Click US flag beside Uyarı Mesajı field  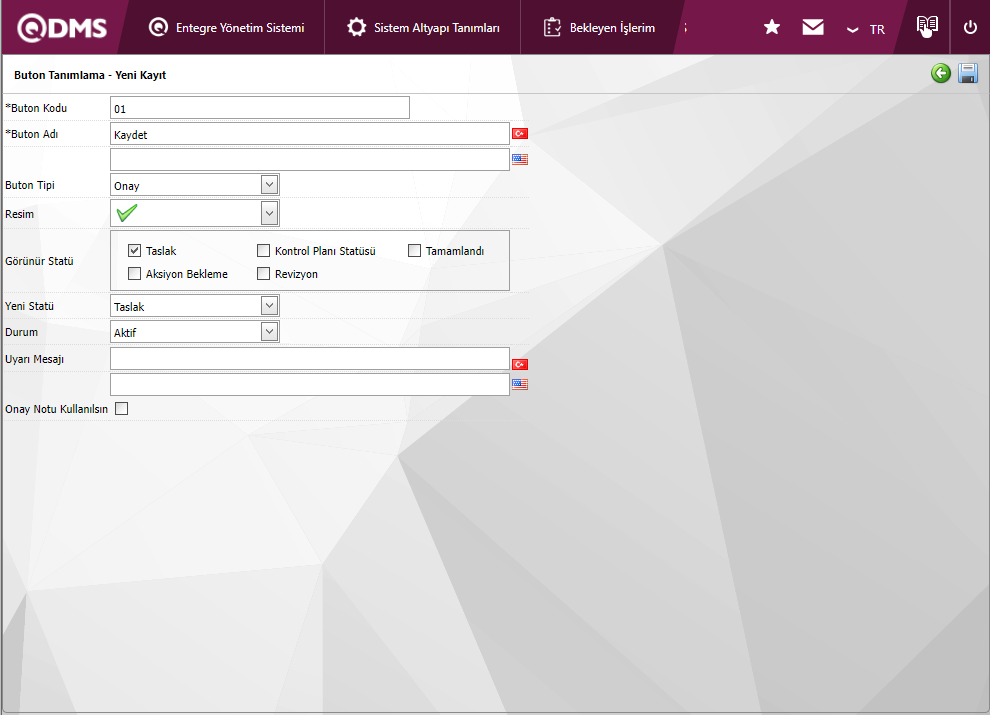520,384
